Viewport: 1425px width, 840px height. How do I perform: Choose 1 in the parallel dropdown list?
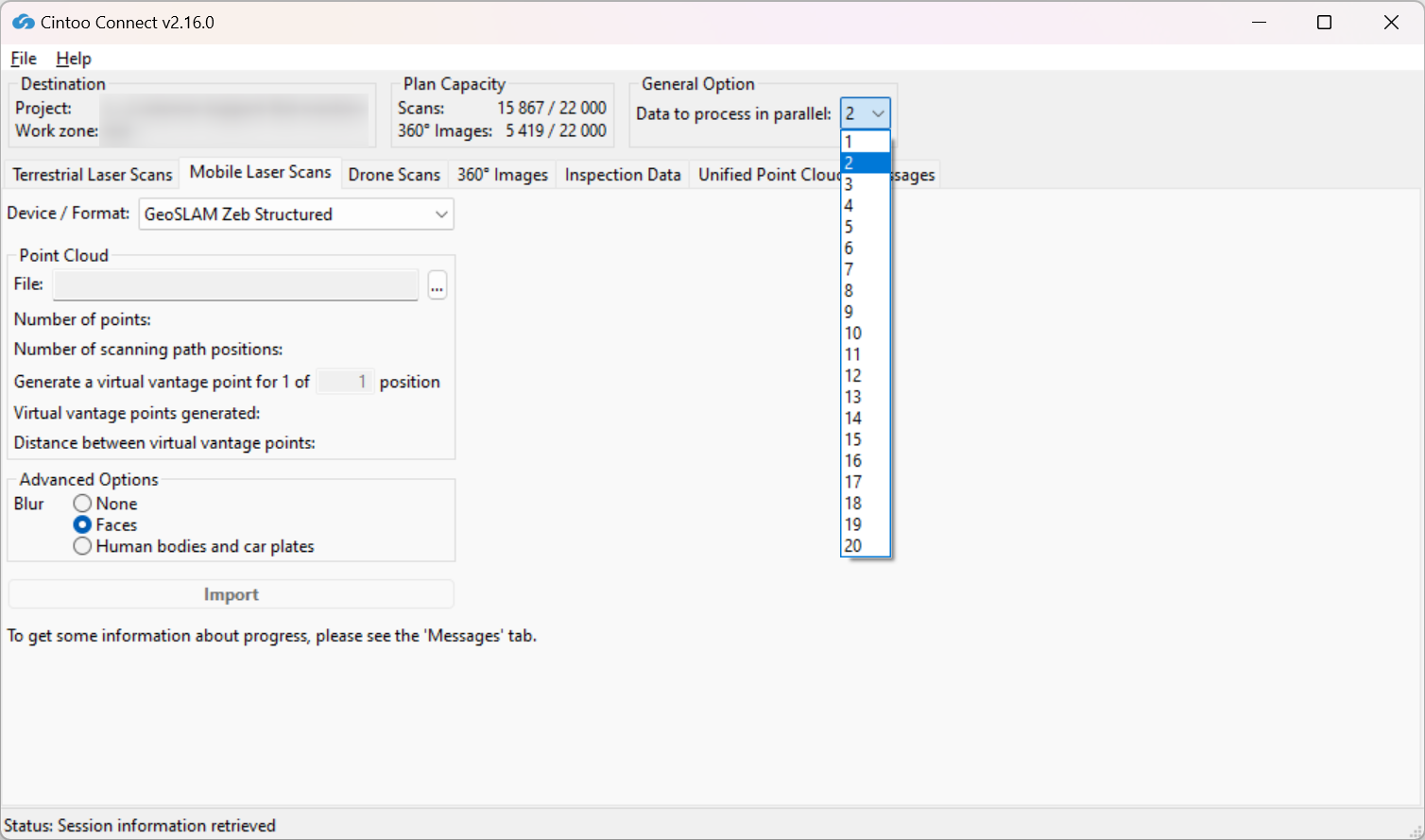866,142
